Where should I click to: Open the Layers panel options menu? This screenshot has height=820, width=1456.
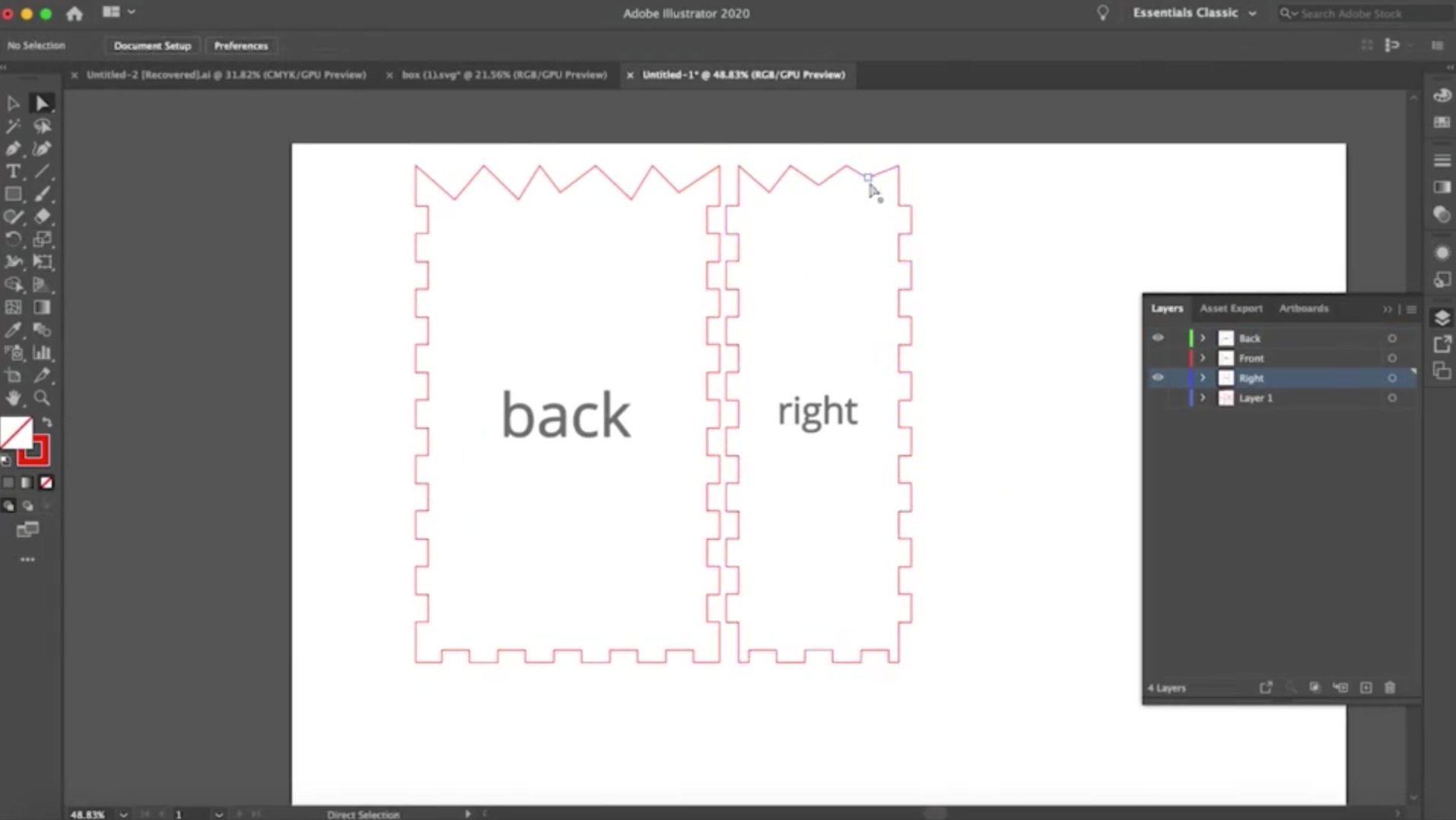pyautogui.click(x=1411, y=309)
